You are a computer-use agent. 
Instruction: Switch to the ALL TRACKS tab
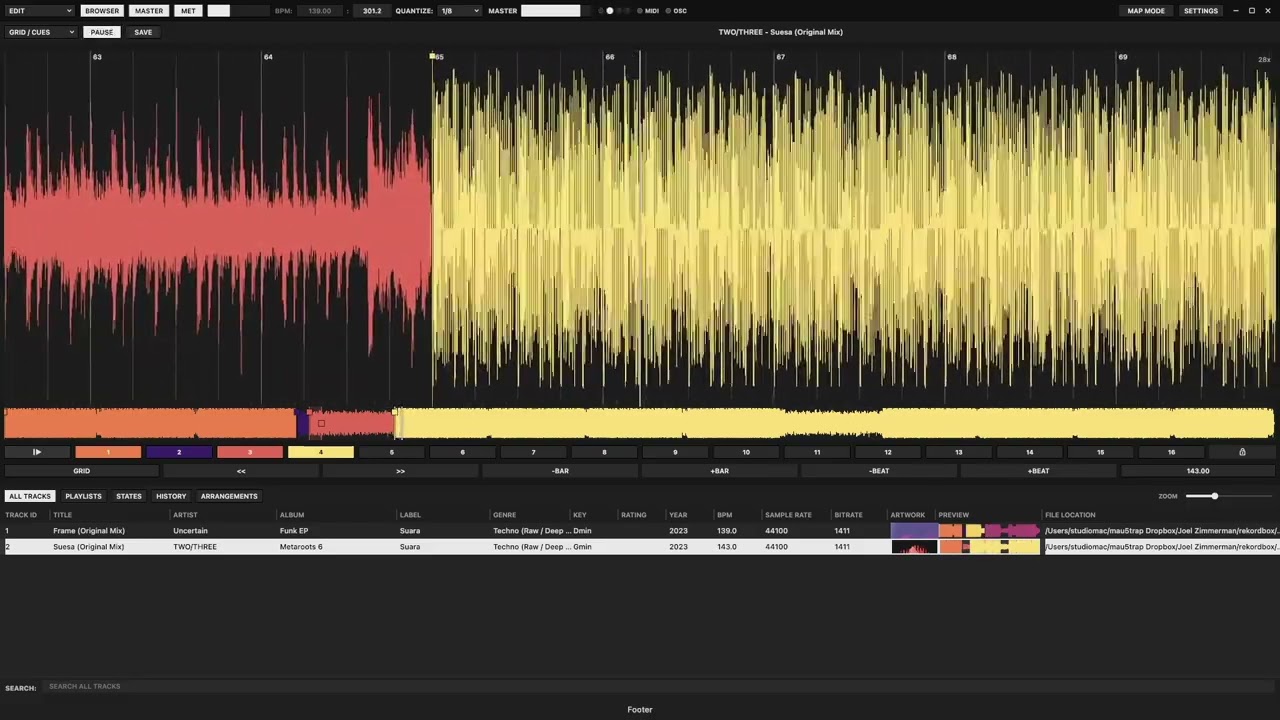click(30, 496)
